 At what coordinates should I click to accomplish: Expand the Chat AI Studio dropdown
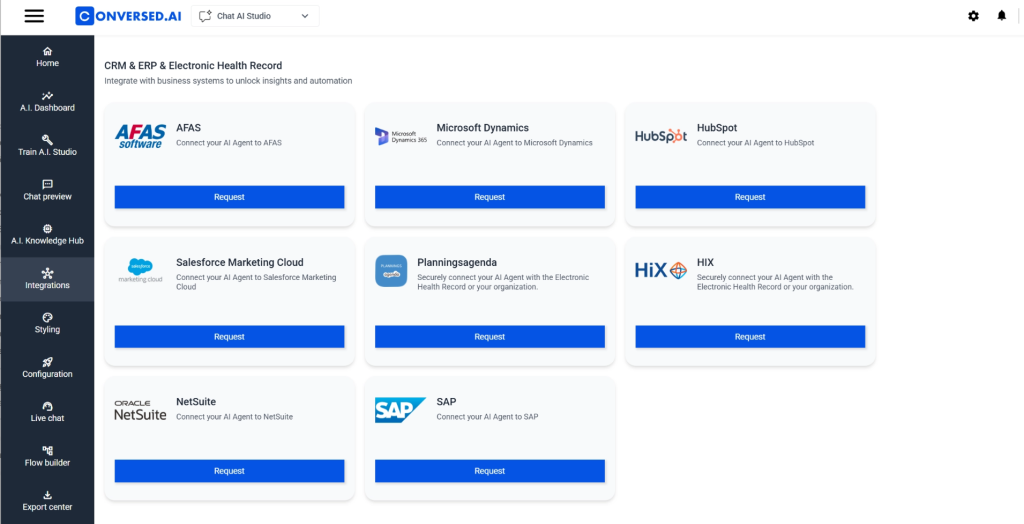click(255, 16)
